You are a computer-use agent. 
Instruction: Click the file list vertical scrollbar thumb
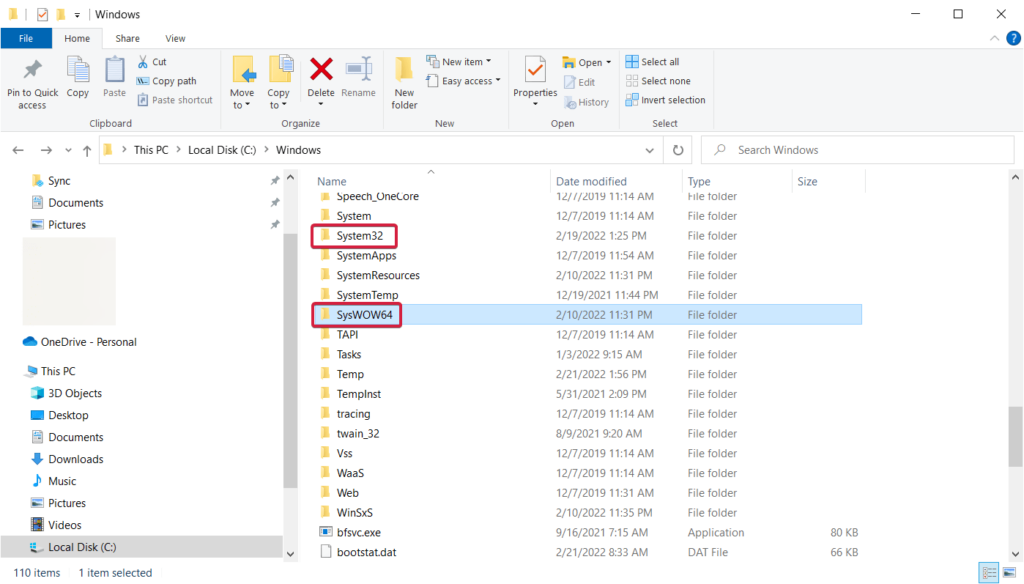pyautogui.click(x=1015, y=436)
